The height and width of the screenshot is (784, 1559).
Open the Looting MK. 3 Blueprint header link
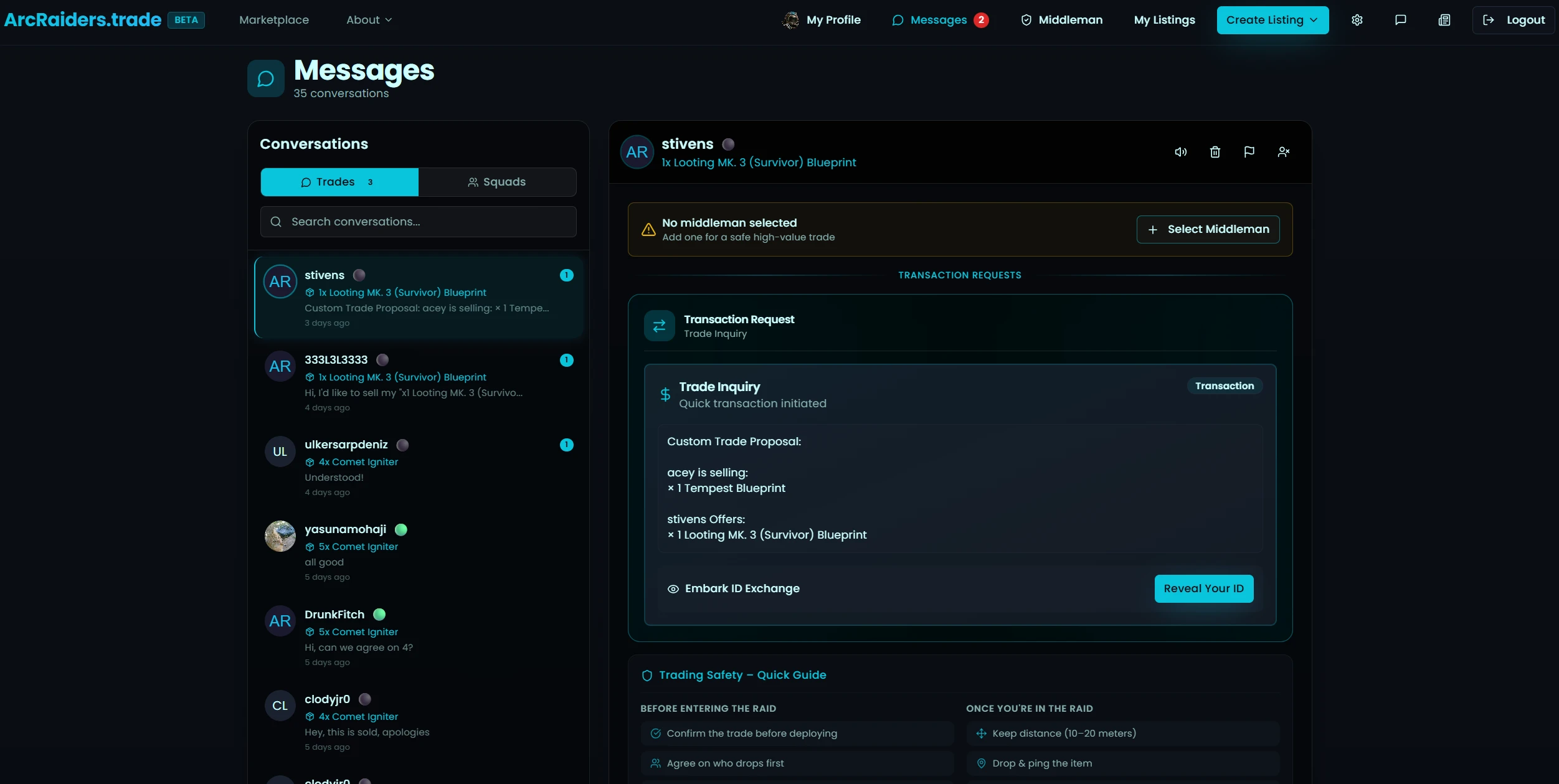[x=759, y=163]
